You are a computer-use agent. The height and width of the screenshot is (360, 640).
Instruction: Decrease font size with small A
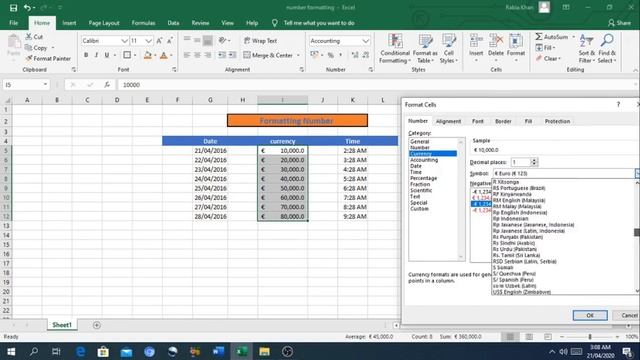tap(170, 40)
